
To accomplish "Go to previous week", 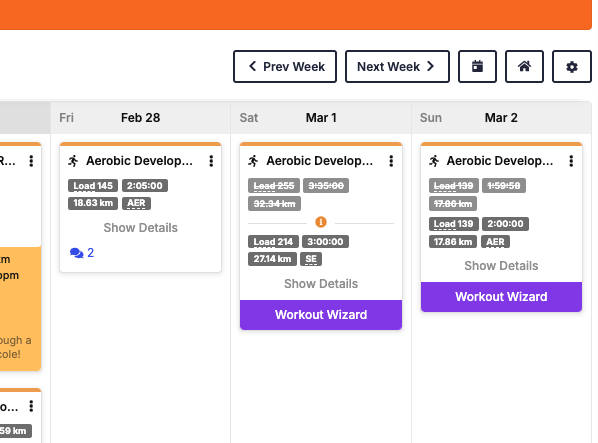I will [x=285, y=66].
